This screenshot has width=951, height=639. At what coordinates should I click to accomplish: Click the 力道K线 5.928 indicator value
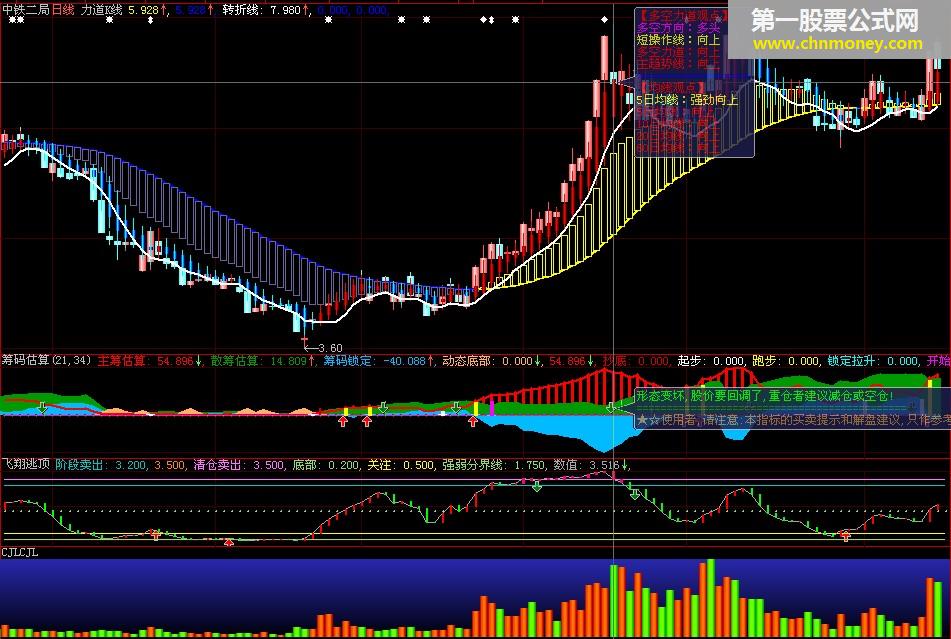pos(124,10)
